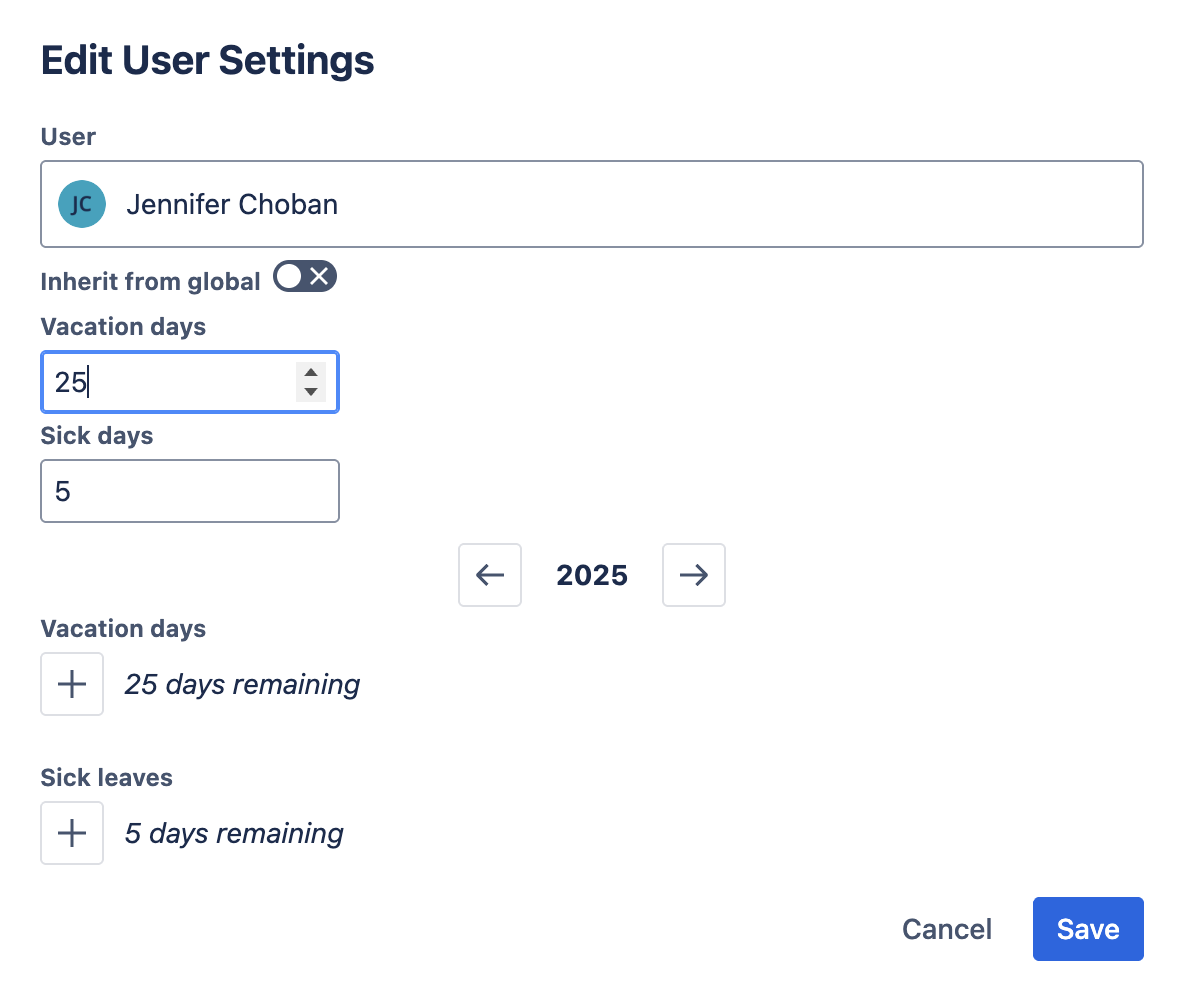Image resolution: width=1187 pixels, height=1000 pixels.
Task: Click the '25 days remaining' text
Action: click(242, 684)
